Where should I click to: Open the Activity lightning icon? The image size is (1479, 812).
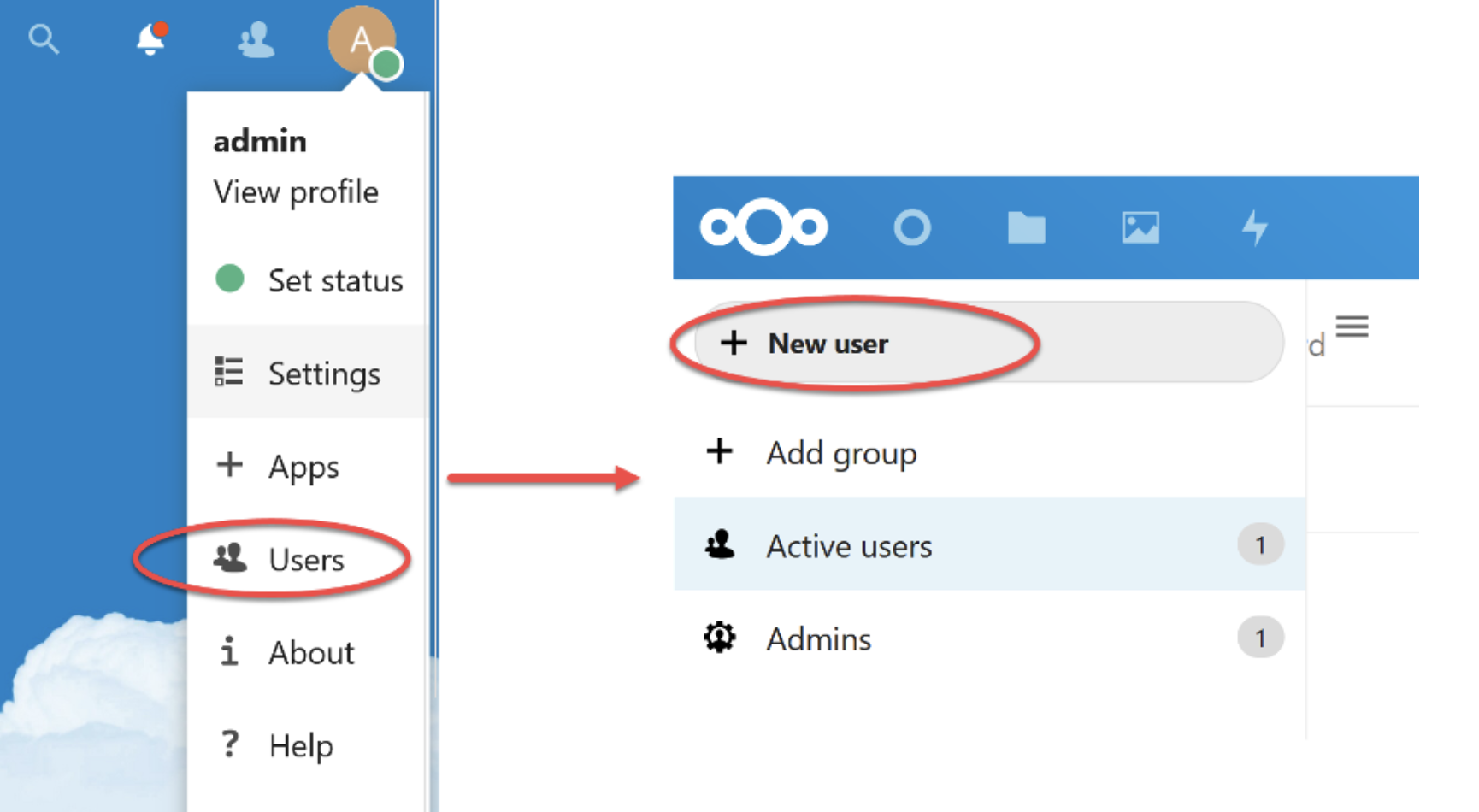tap(1254, 227)
